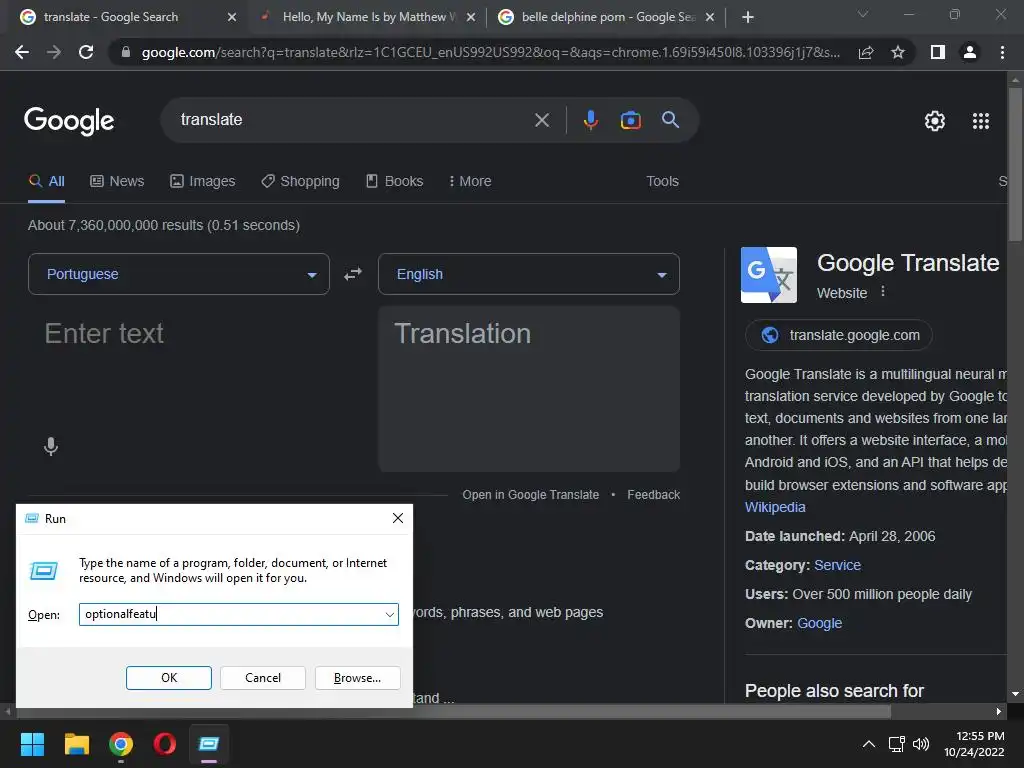Switch to translate Google Search tab
This screenshot has width=1024, height=768.
tap(124, 17)
